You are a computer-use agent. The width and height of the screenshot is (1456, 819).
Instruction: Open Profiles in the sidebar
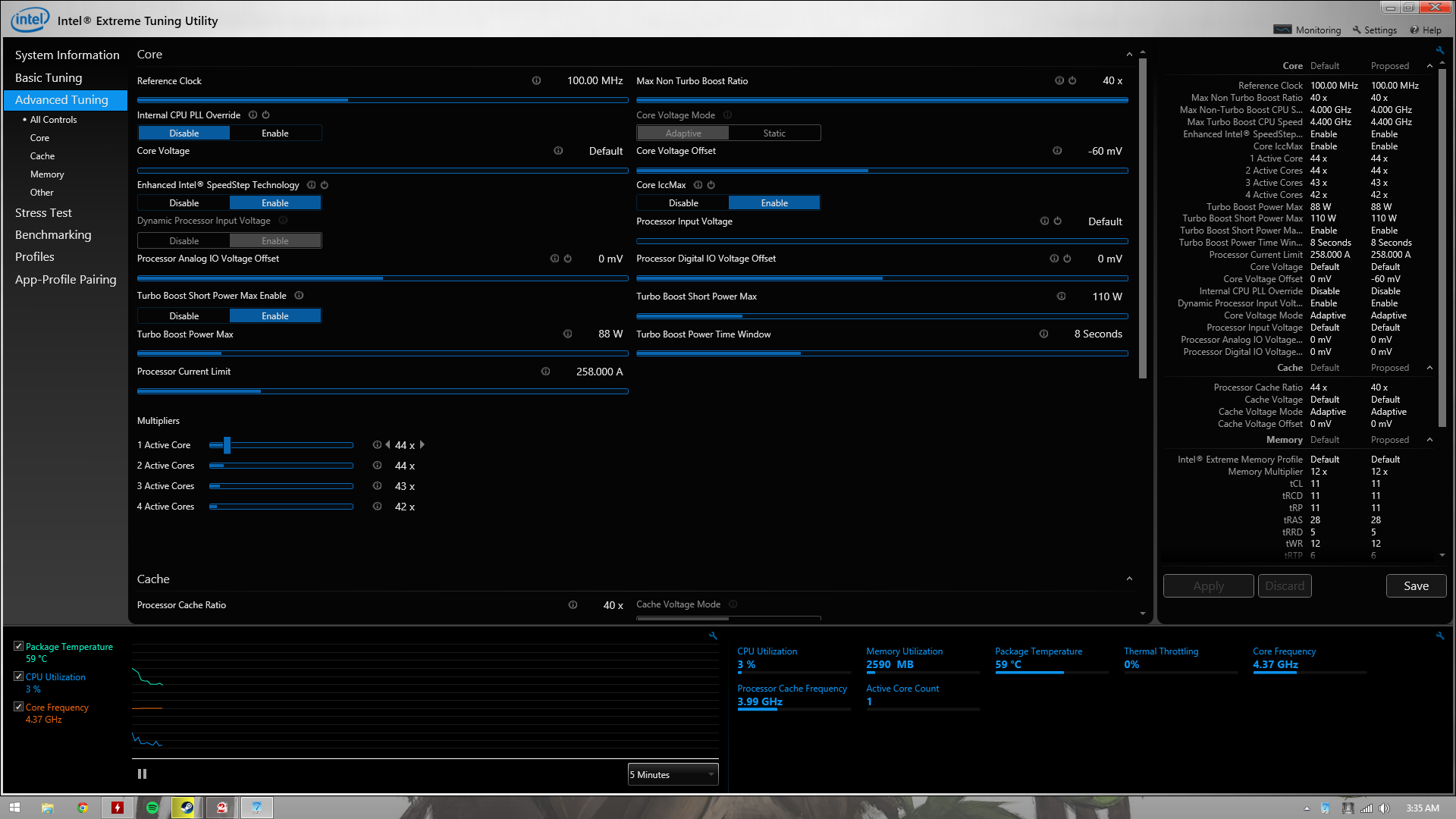(35, 257)
